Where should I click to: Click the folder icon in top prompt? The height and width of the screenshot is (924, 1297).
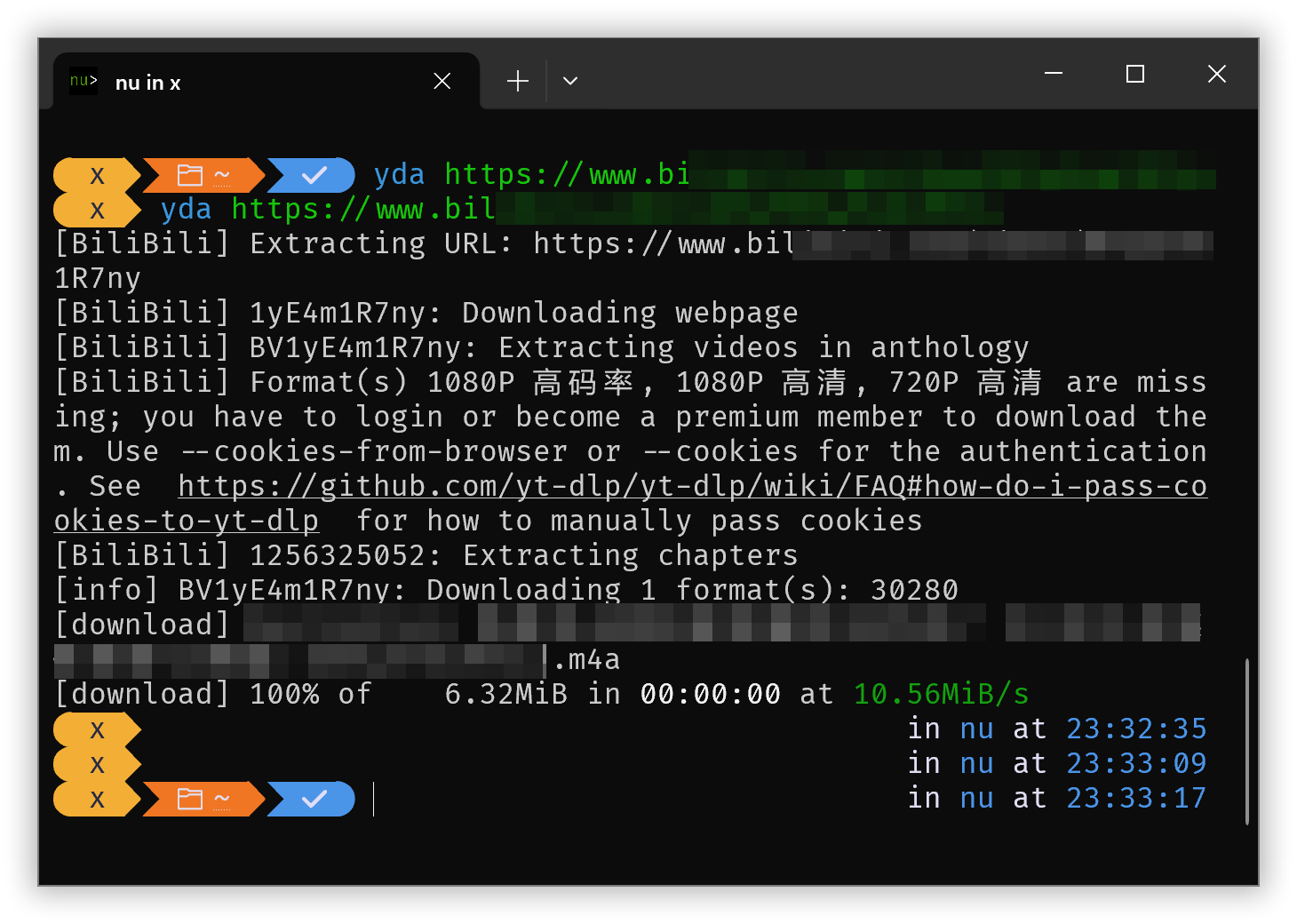pos(190,176)
